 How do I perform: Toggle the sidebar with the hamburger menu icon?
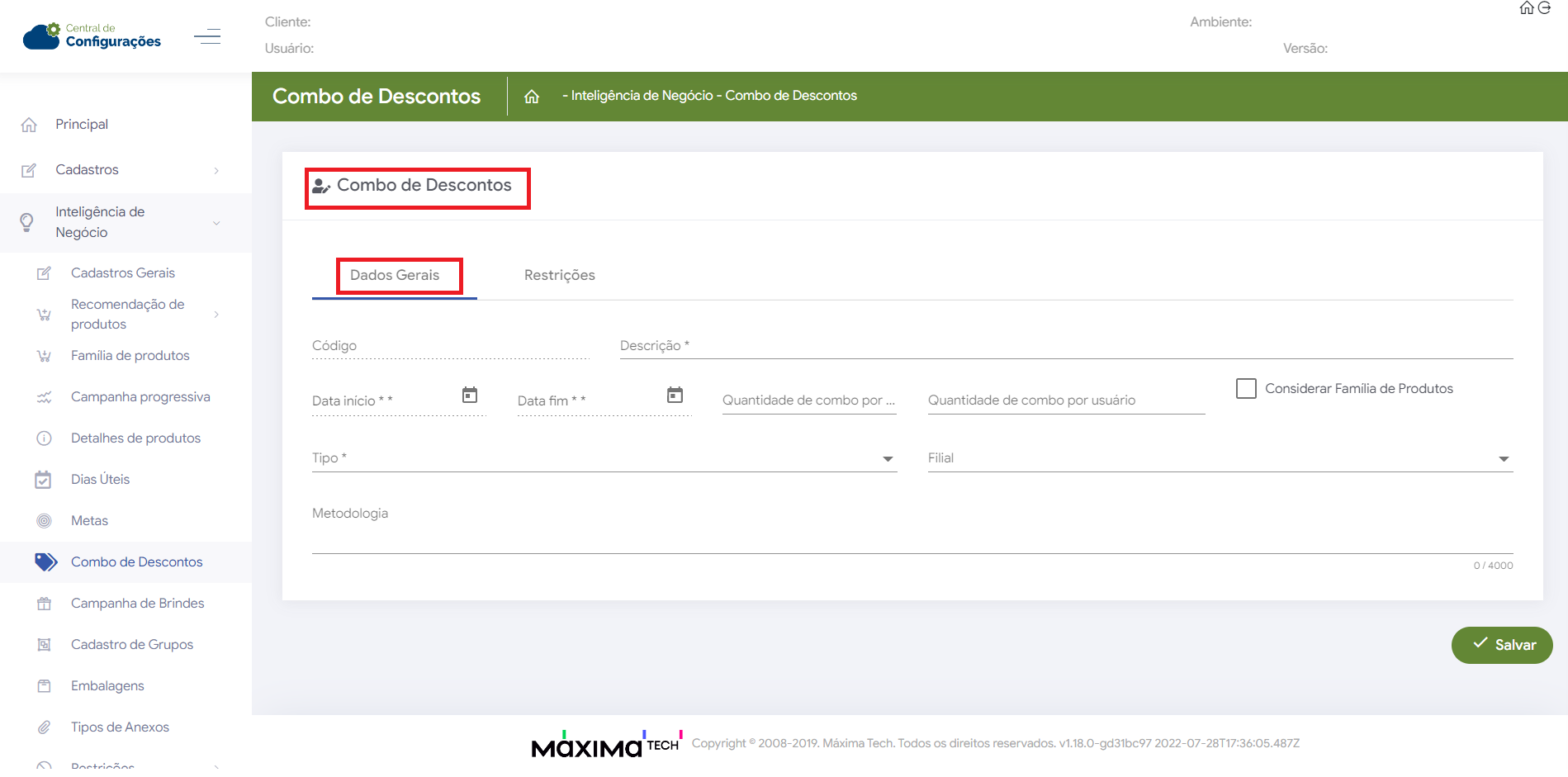point(207,36)
